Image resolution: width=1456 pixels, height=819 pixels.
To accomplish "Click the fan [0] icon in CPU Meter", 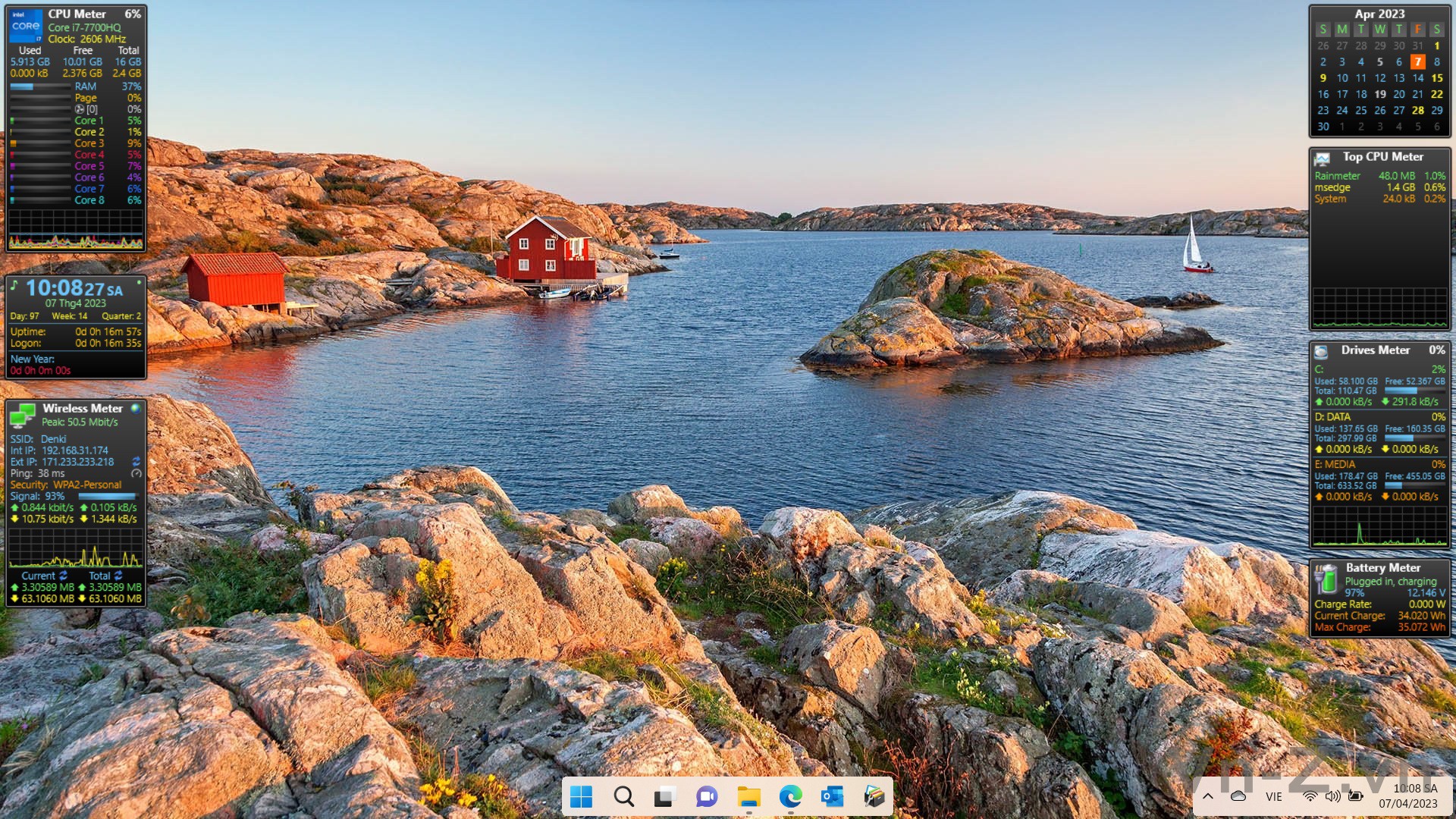I will (80, 109).
